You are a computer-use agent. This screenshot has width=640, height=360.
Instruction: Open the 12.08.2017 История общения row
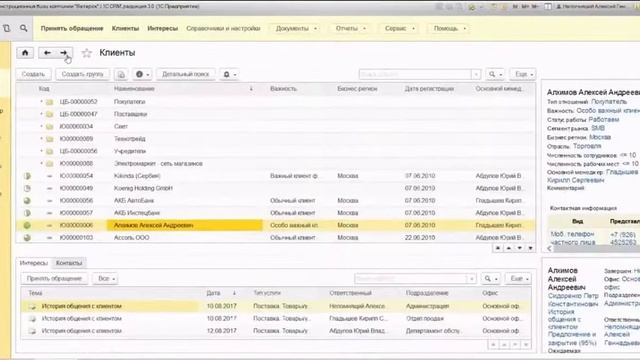coord(276,331)
